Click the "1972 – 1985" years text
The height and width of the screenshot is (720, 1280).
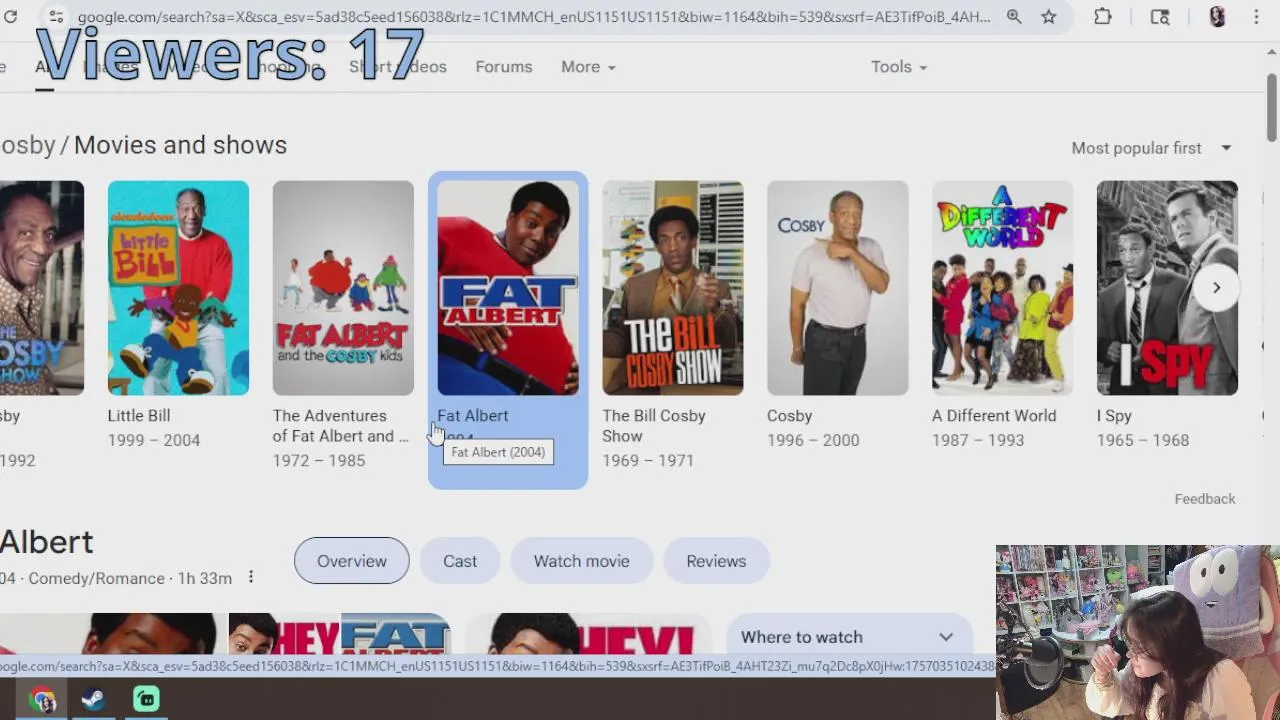pyautogui.click(x=319, y=461)
